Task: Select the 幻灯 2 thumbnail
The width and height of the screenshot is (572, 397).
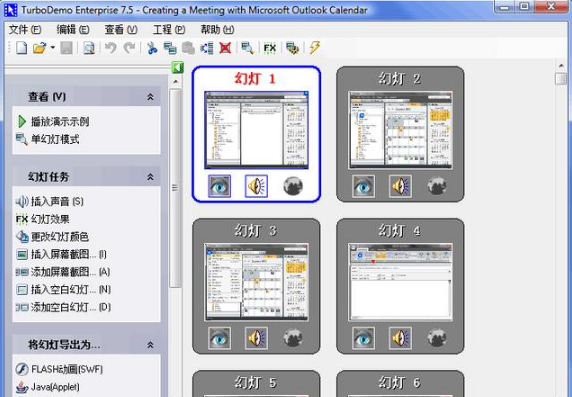Action: (400, 130)
